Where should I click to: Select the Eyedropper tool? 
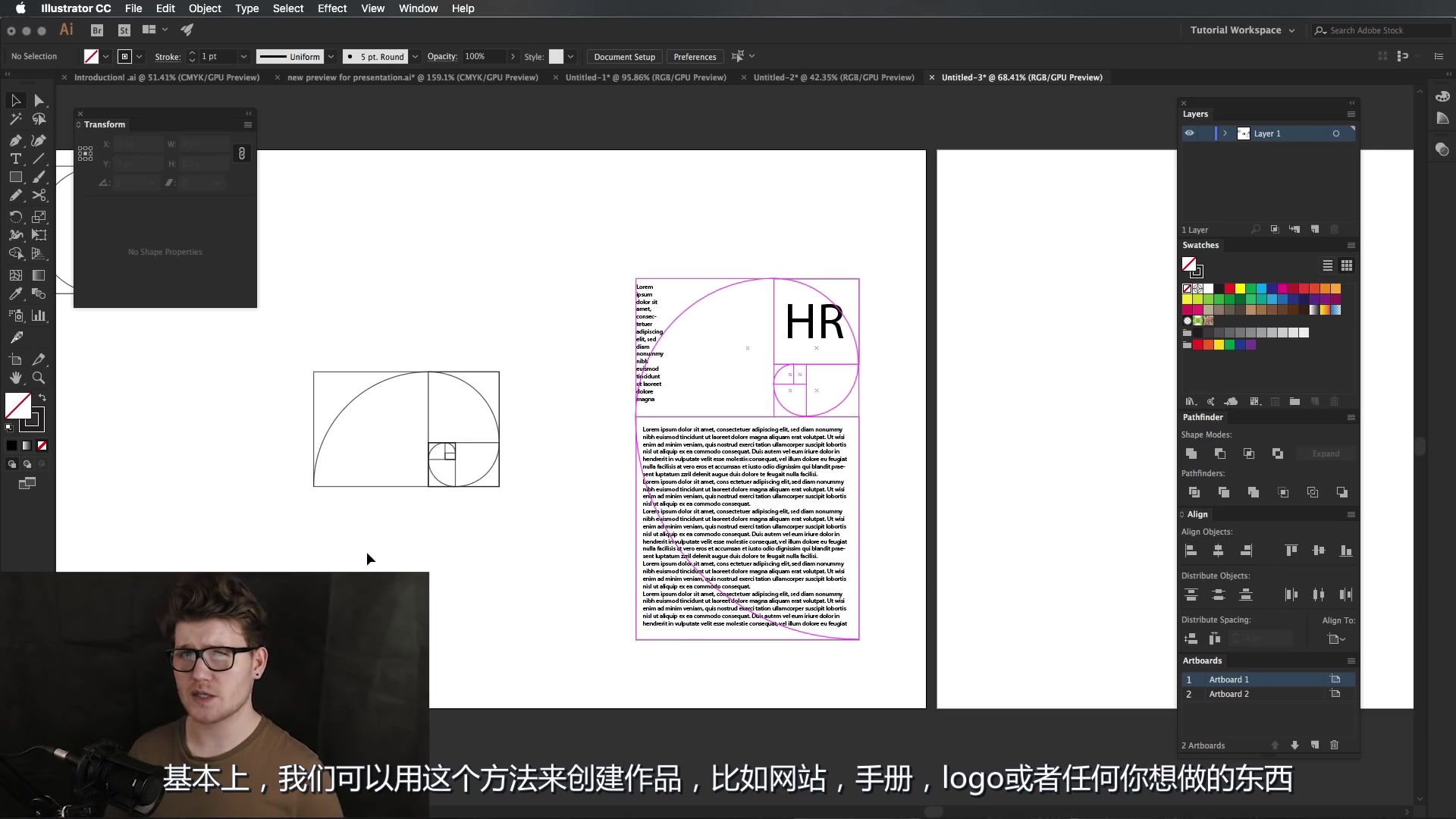click(x=15, y=293)
